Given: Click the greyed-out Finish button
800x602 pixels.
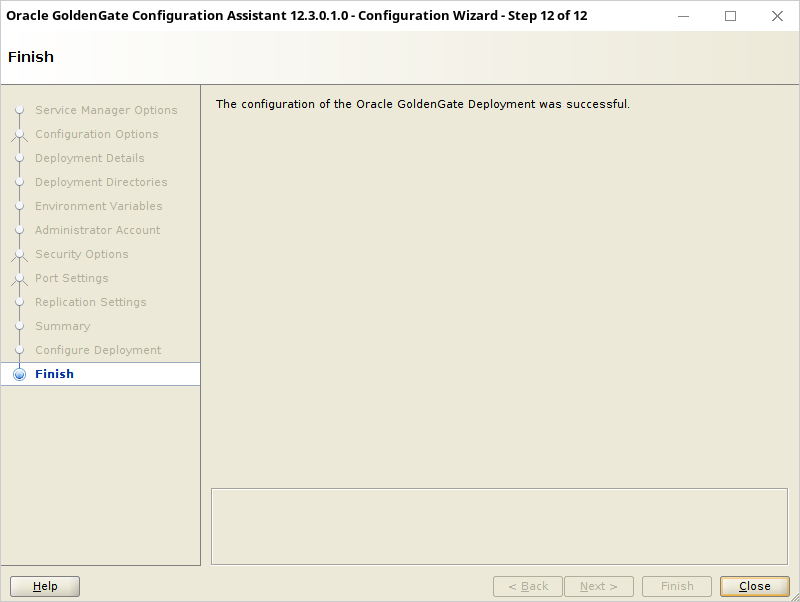Looking at the screenshot, I should tap(677, 586).
